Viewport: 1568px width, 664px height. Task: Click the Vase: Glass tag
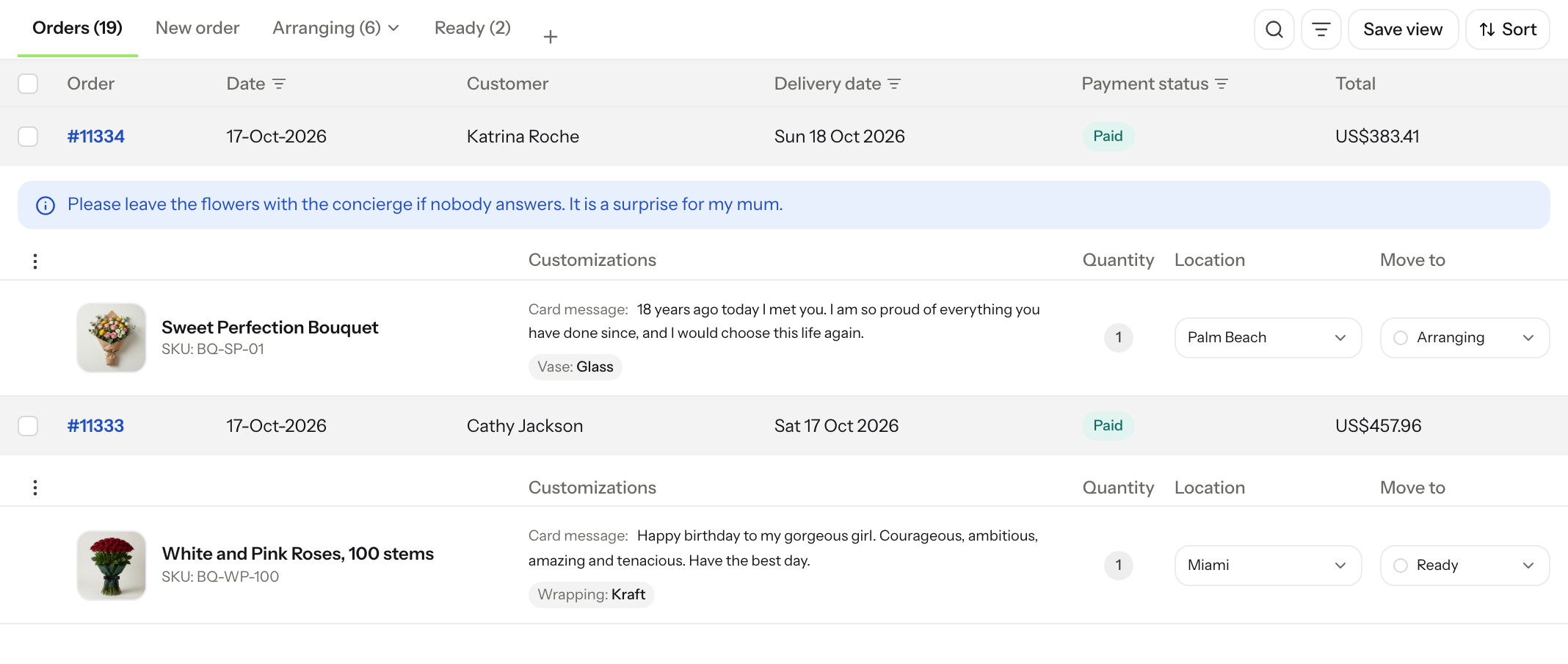(576, 367)
